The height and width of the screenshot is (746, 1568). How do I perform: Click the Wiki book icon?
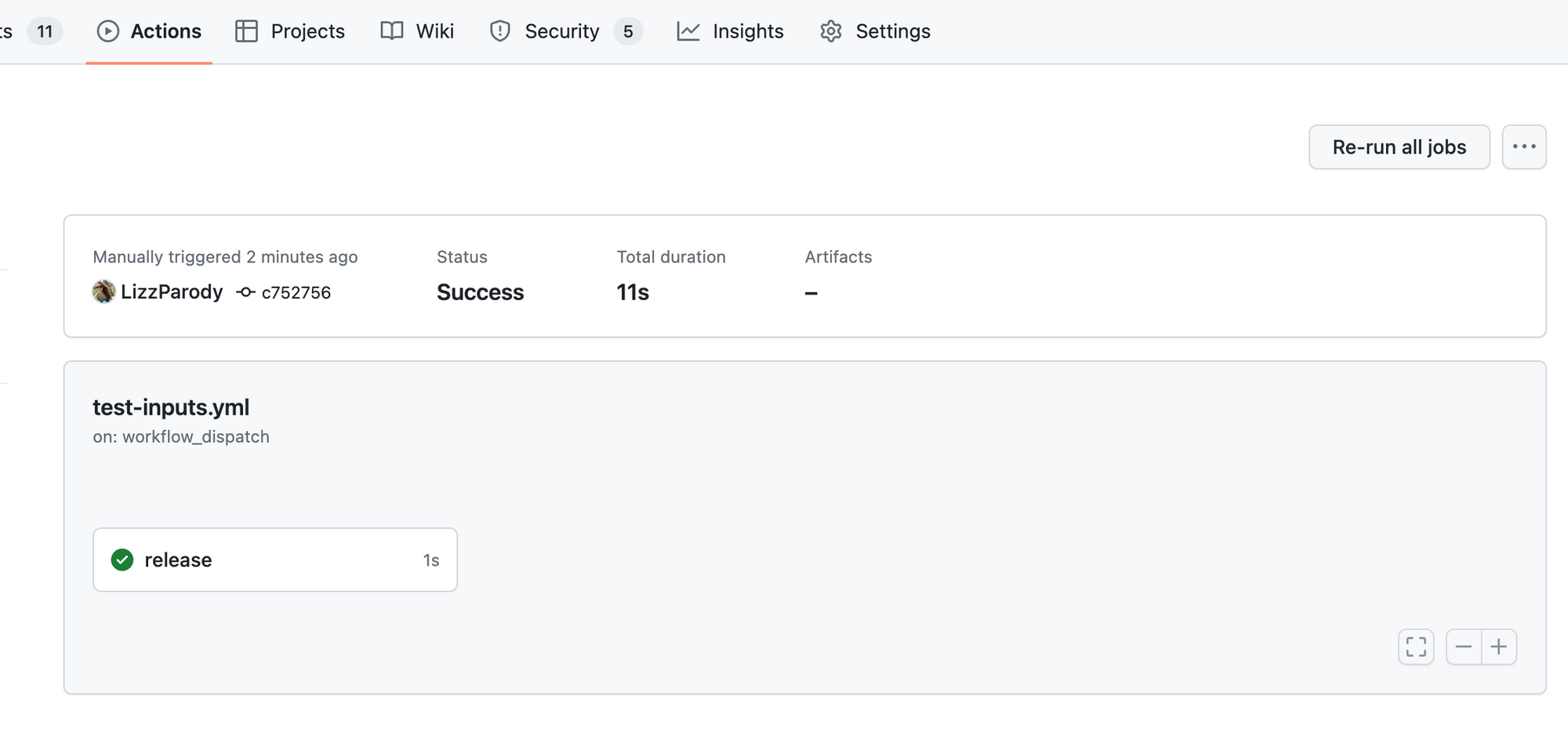coord(391,31)
